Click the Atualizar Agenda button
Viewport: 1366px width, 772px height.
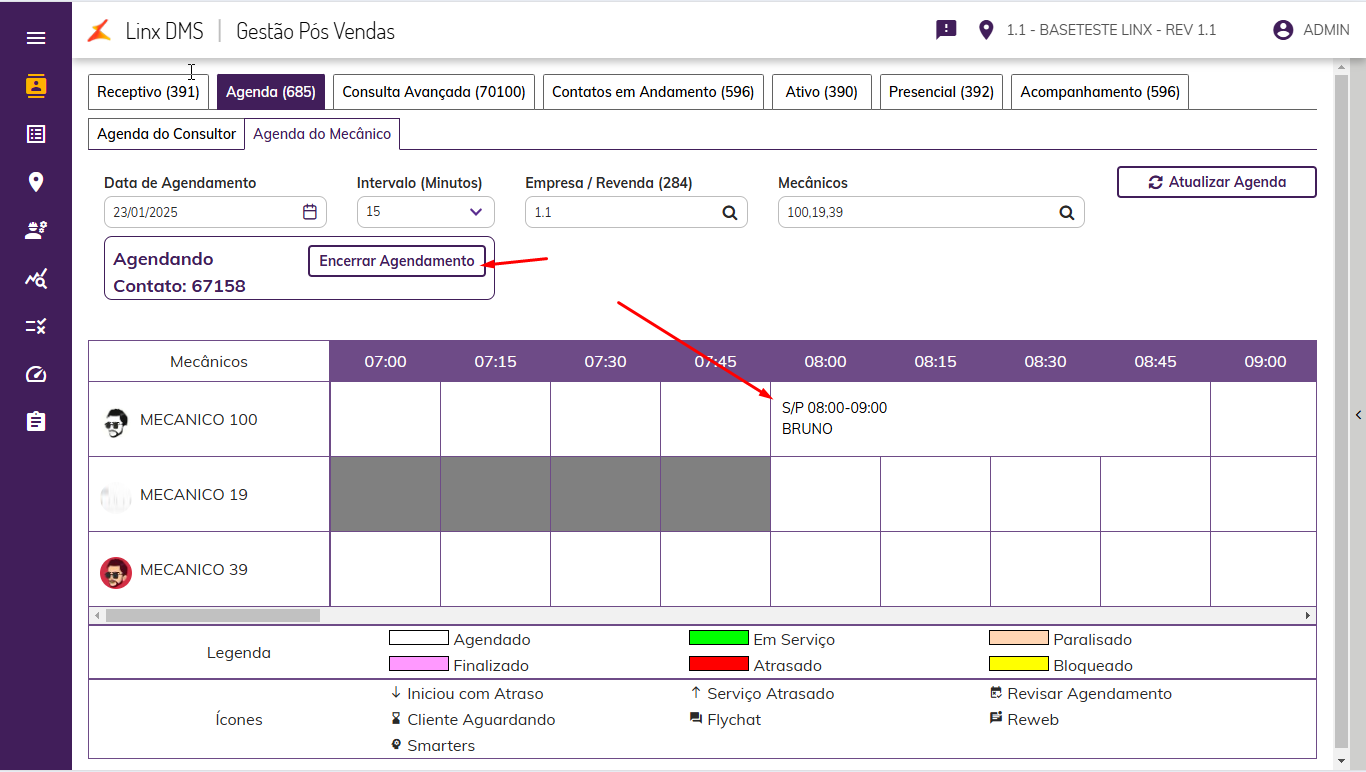click(x=1217, y=182)
